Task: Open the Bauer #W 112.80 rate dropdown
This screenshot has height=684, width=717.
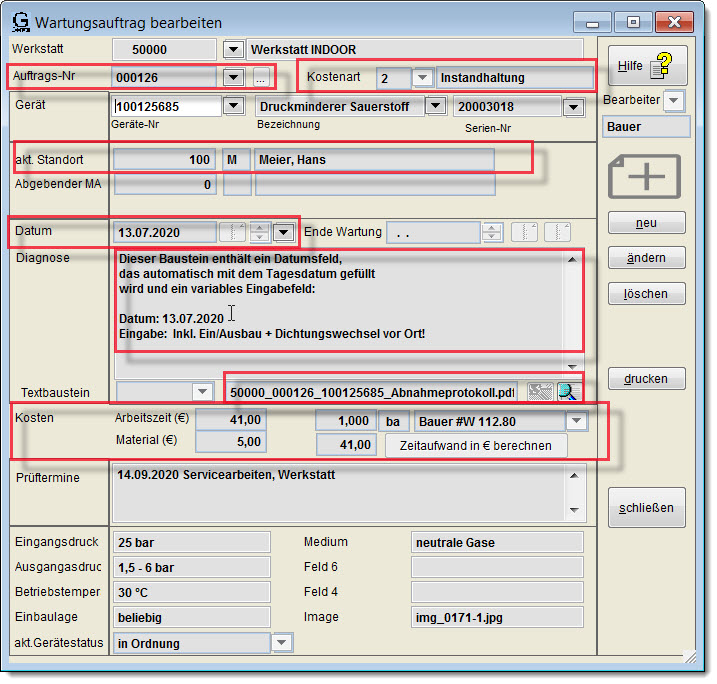Action: [575, 421]
